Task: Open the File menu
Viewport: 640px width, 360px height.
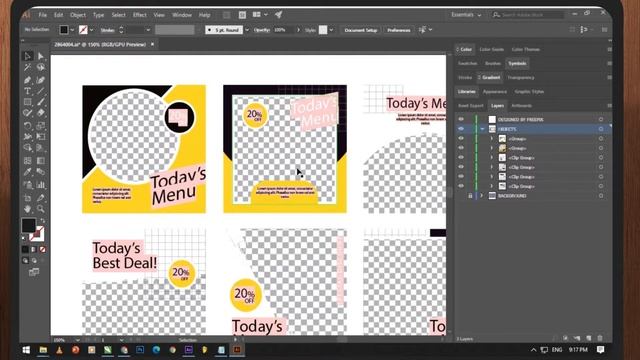Action: click(42, 15)
